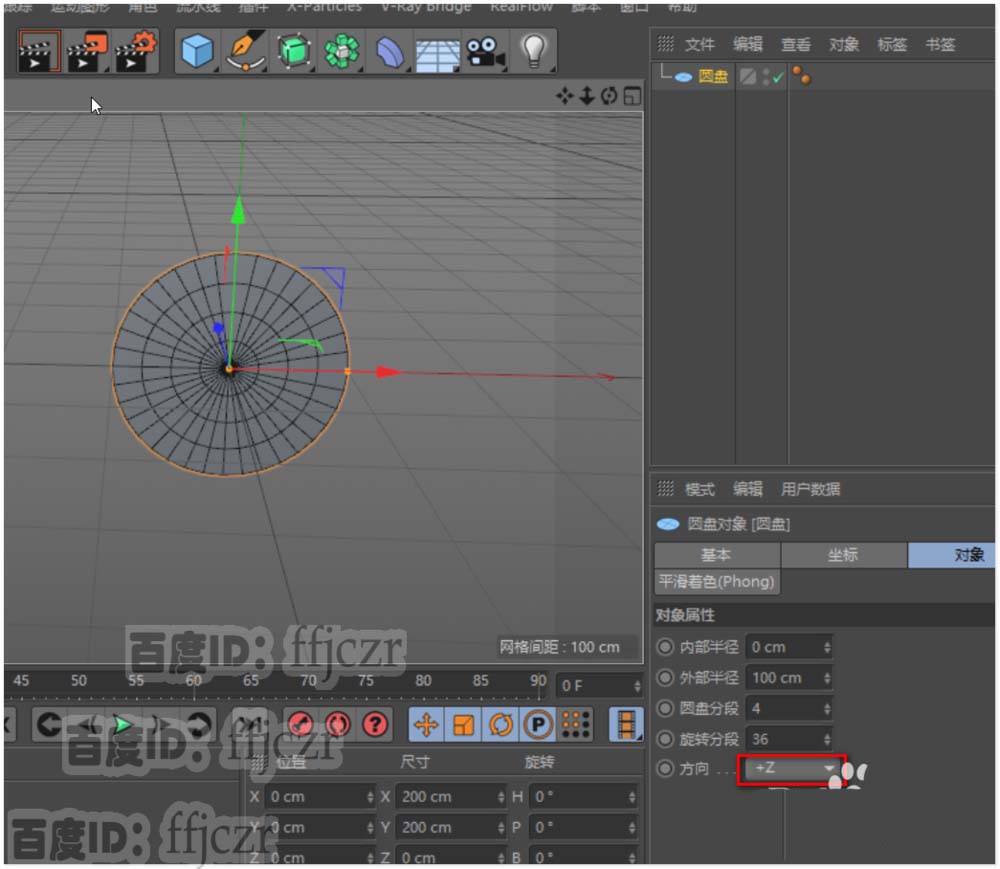Switch to the 对象 attribute tab

coord(951,555)
